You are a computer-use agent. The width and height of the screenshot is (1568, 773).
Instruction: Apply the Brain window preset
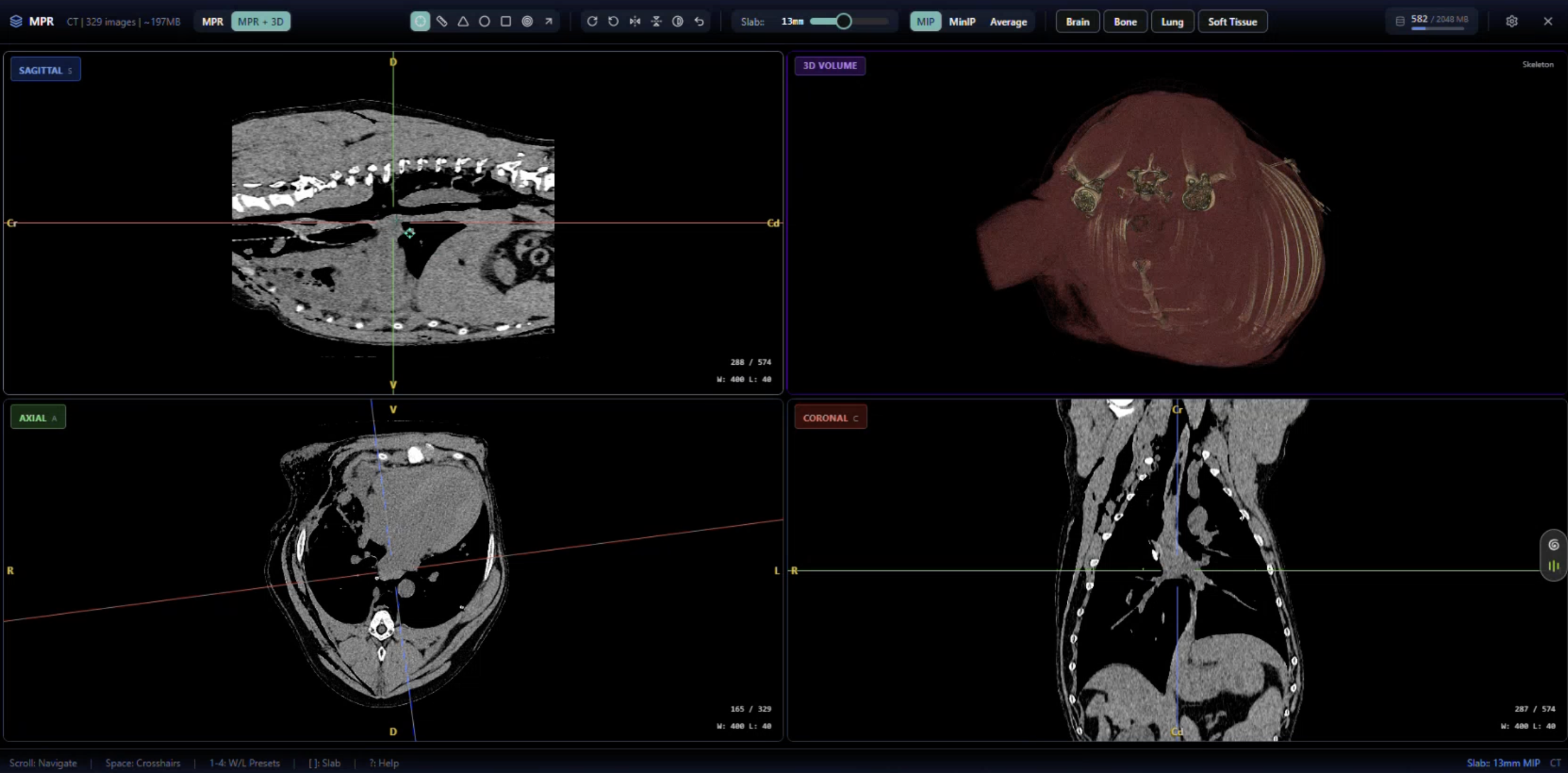pos(1077,22)
